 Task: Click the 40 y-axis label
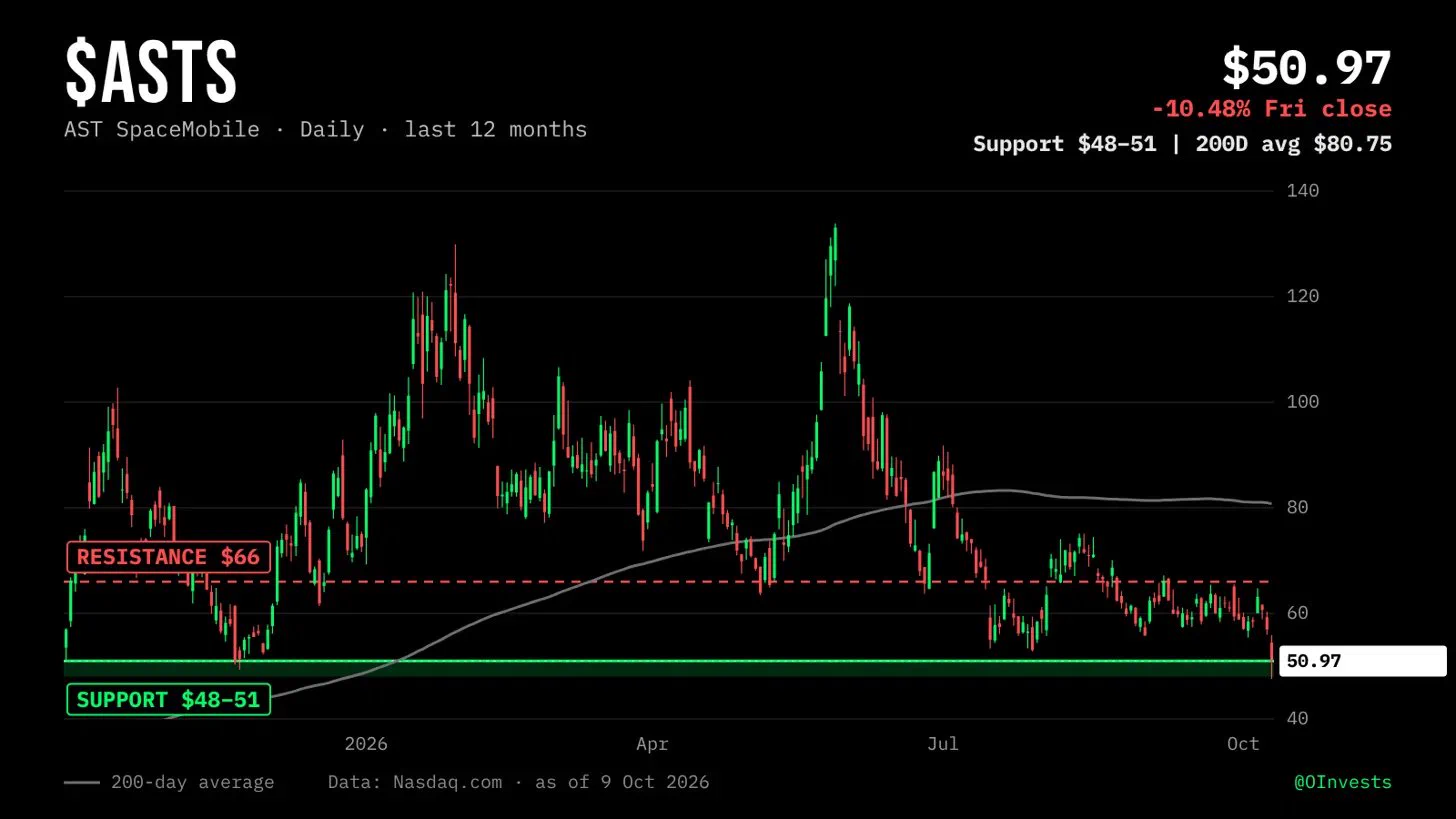[1297, 719]
